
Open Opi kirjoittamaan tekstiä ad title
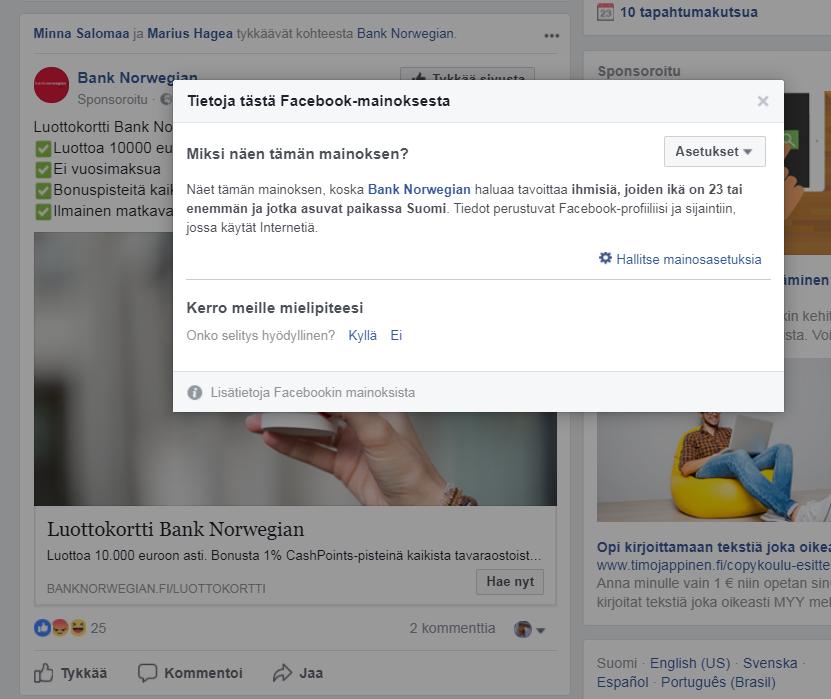[x=713, y=547]
